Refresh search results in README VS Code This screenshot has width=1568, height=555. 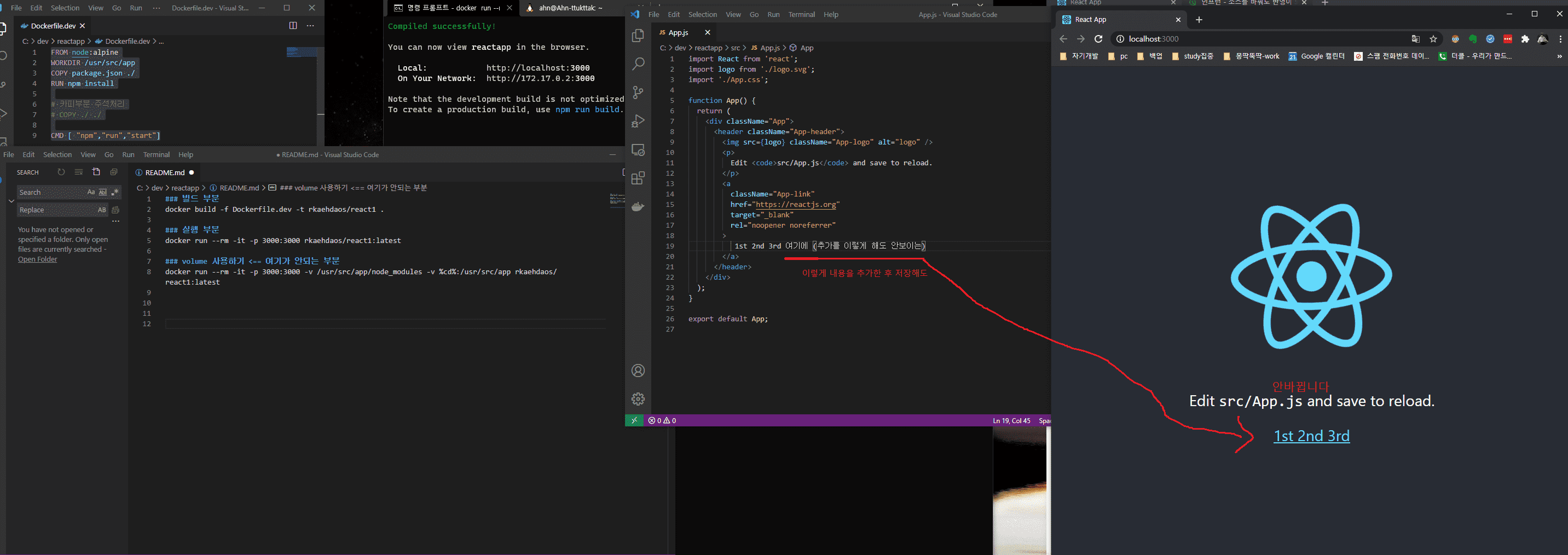61,172
